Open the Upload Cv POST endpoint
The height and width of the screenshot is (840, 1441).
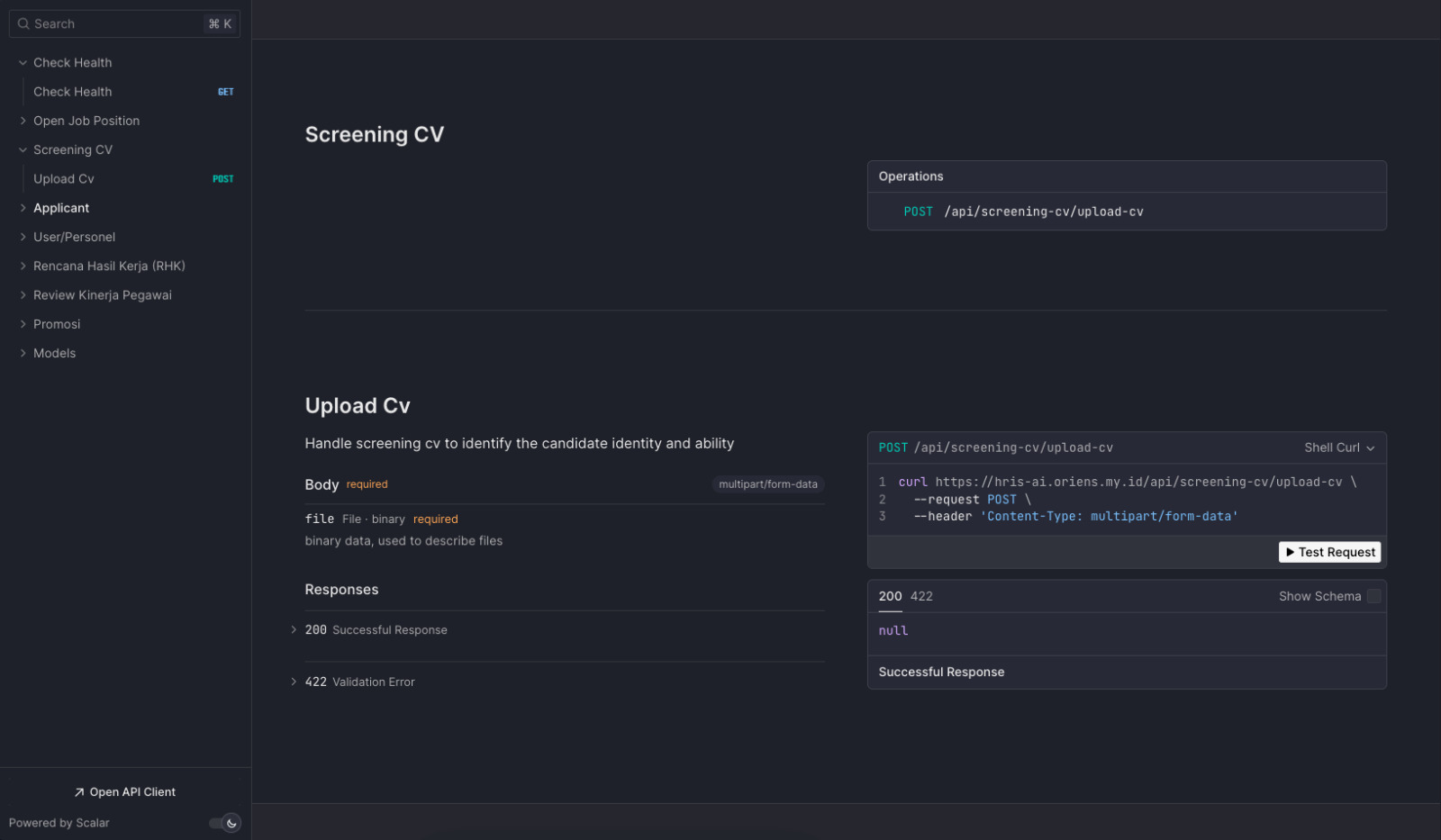coord(64,179)
